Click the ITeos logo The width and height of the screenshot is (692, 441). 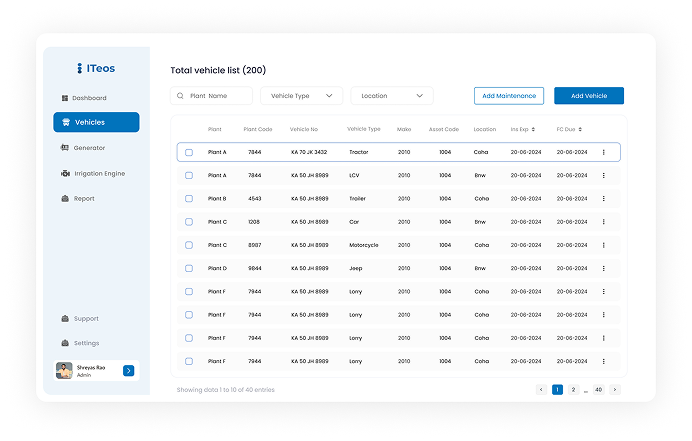click(96, 68)
